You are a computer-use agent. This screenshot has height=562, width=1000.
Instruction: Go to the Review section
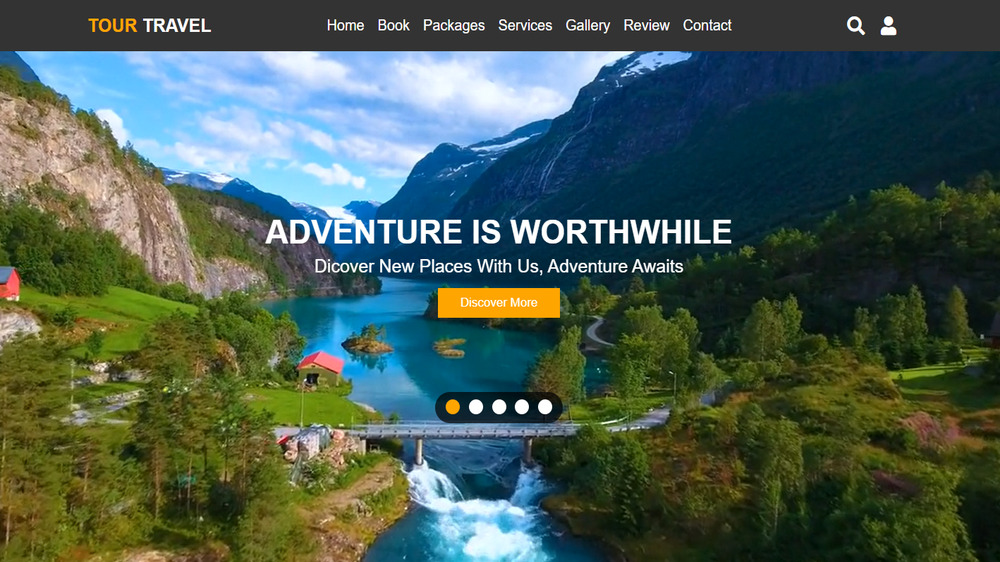(646, 26)
